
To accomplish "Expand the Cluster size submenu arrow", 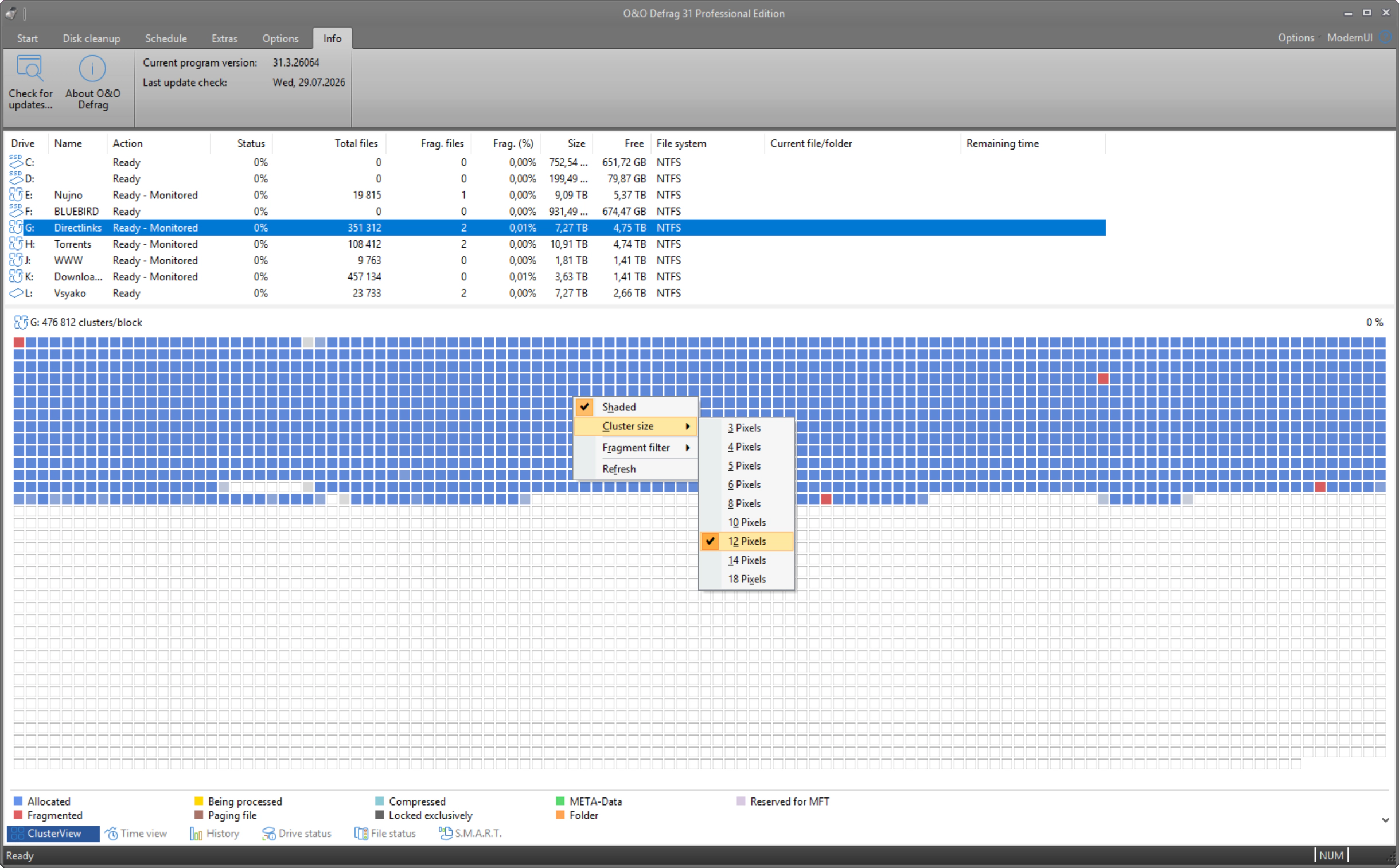I will click(687, 427).
